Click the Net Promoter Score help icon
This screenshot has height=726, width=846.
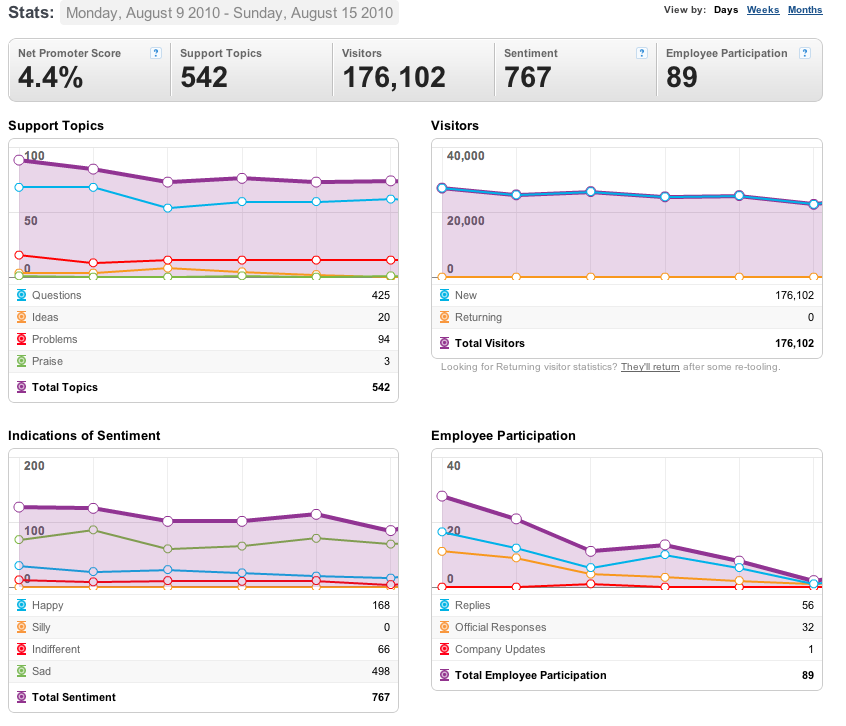(156, 53)
